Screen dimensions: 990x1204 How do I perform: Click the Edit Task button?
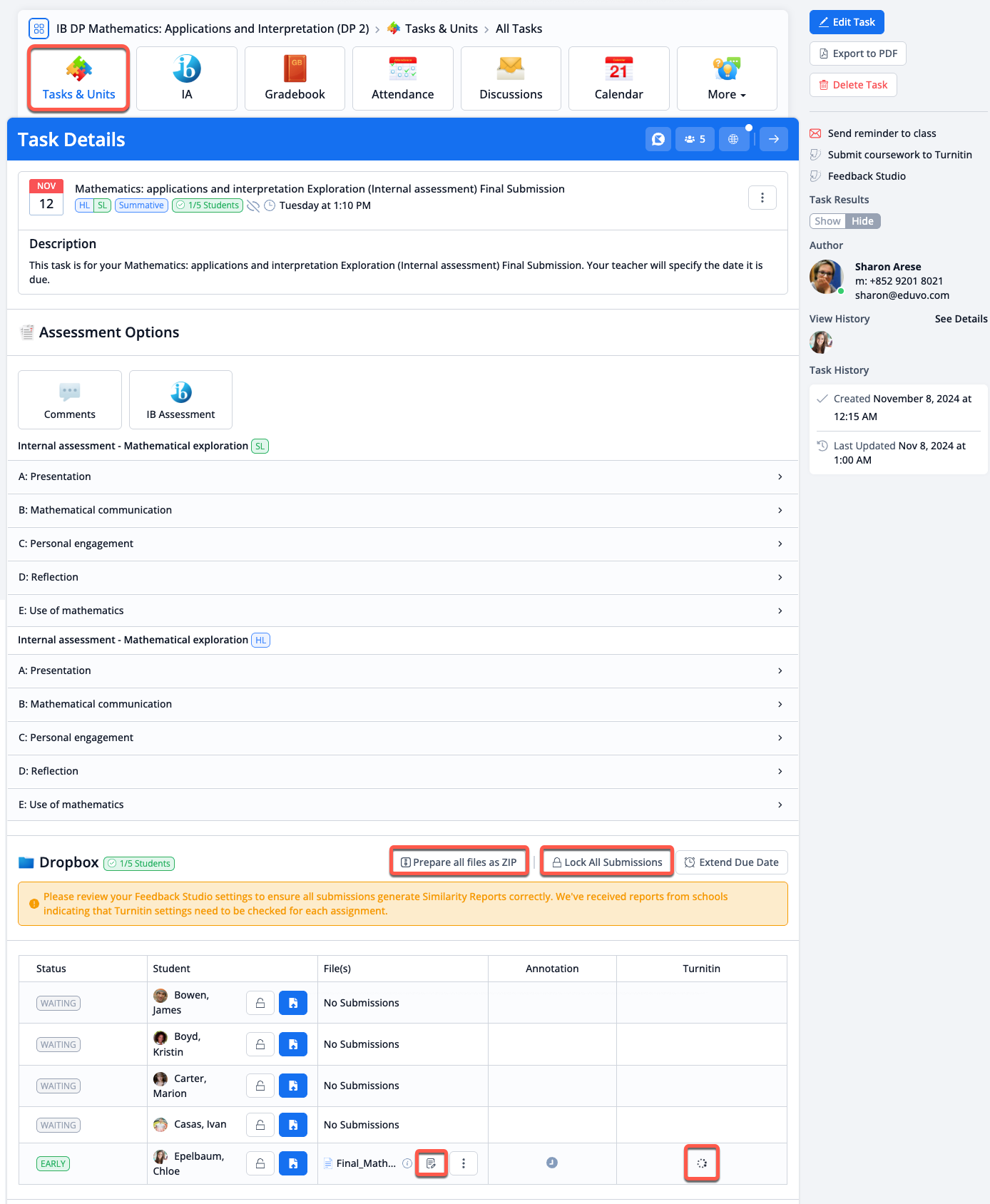tap(847, 22)
